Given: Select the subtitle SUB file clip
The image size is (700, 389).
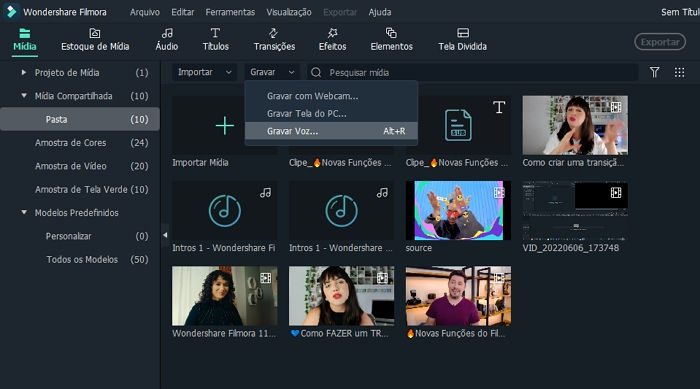Looking at the screenshot, I should click(x=458, y=125).
